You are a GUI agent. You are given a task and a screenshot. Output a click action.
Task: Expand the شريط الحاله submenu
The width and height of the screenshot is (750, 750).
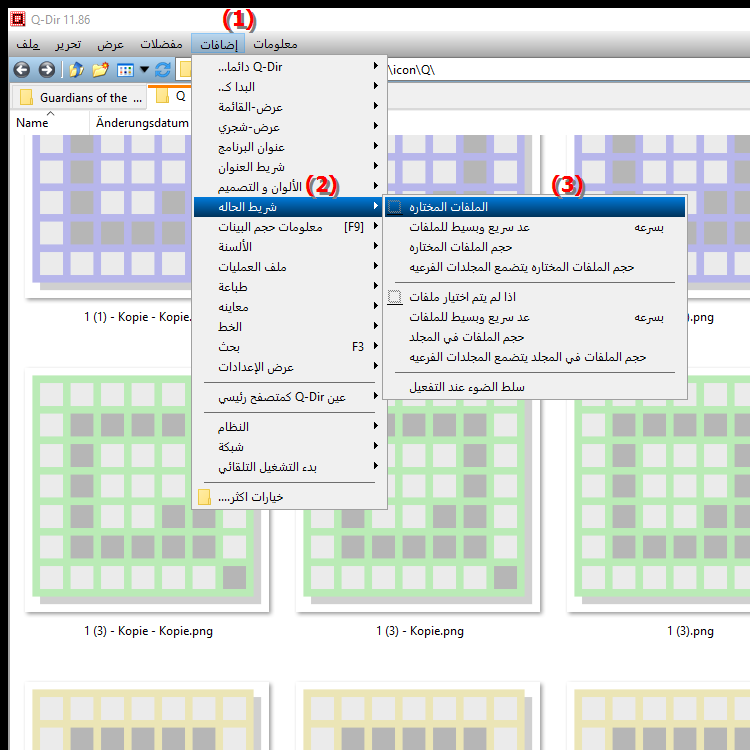tap(288, 207)
